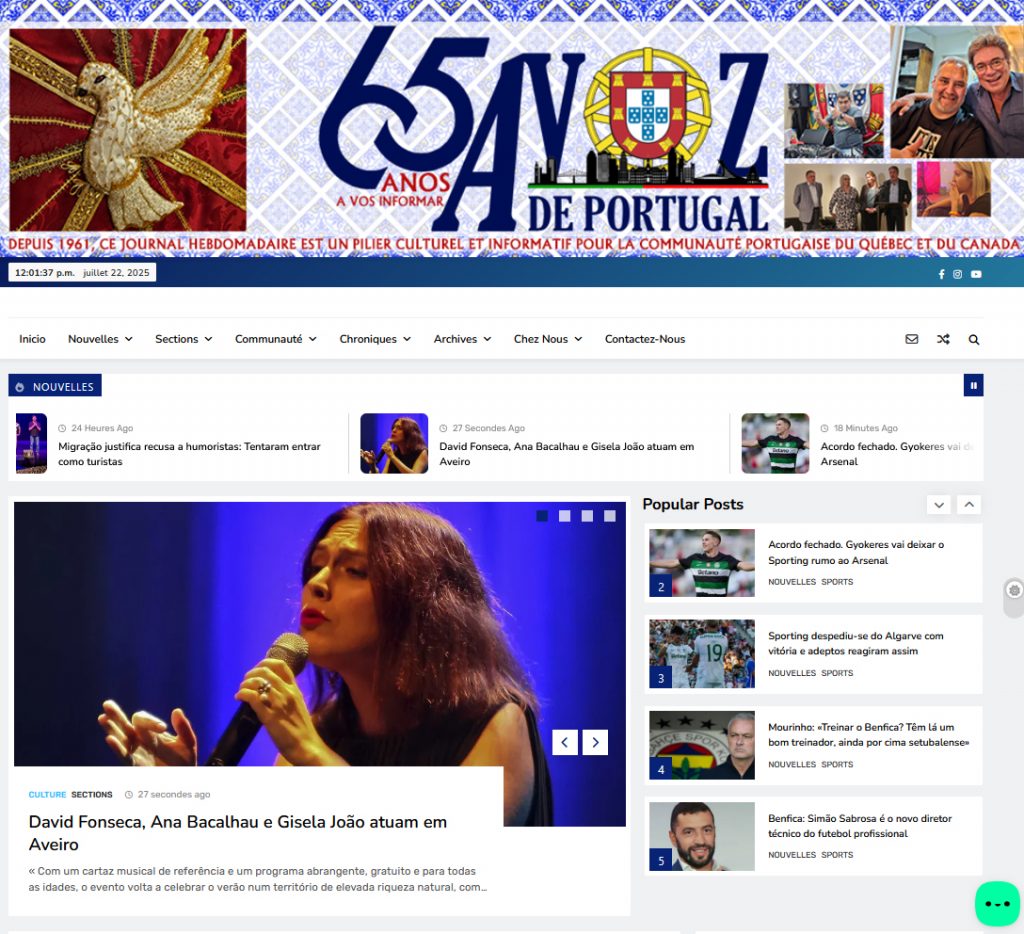
Task: Click the NOUVELLES ticker label
Action: (x=55, y=386)
